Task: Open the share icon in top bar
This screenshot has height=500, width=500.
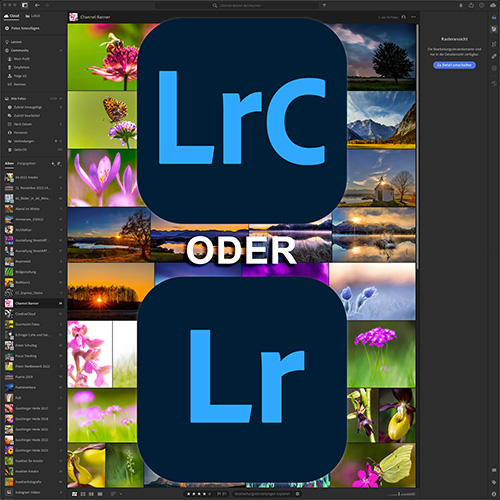Action: pos(471,5)
